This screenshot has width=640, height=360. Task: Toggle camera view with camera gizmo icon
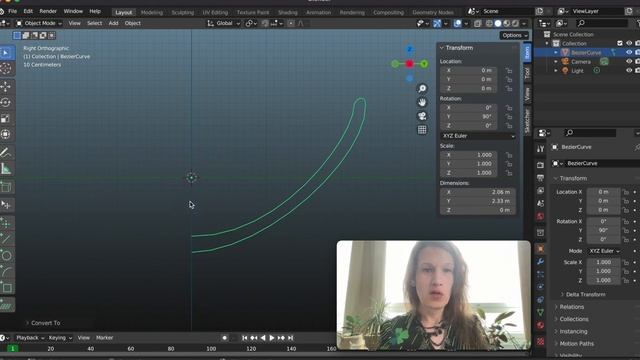pyautogui.click(x=422, y=116)
